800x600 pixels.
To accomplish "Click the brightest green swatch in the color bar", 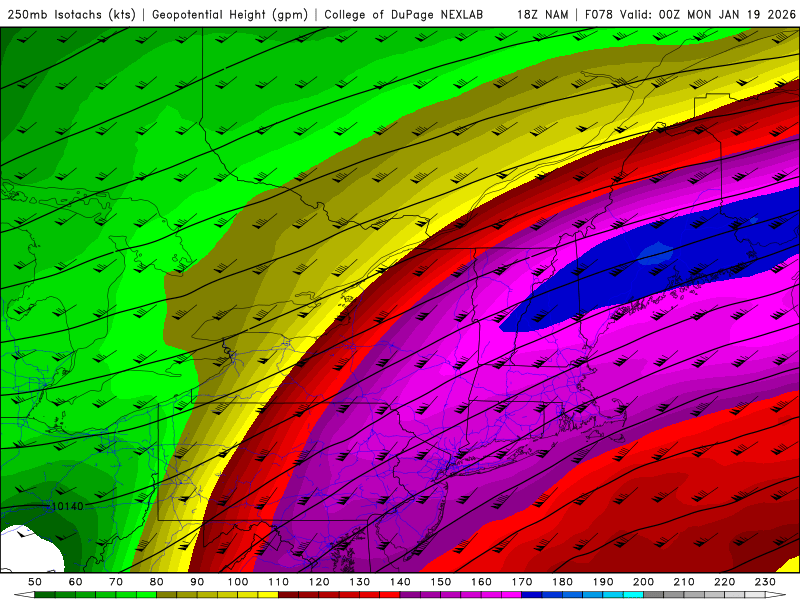I will click(146, 595).
